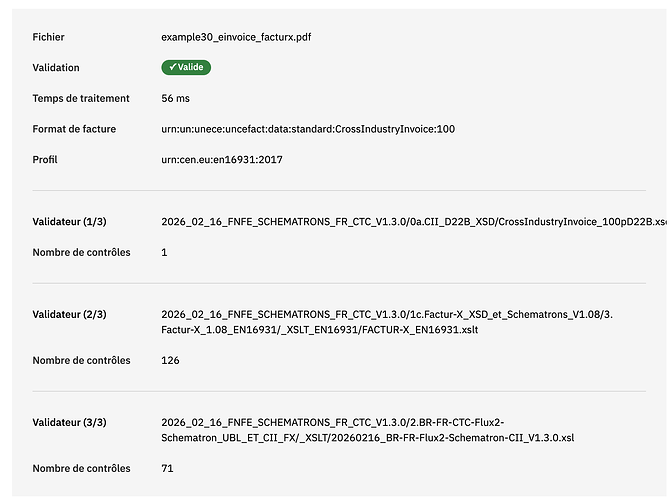Select the BR-FR-Flux2-Schematron-CII_V1.3.0.xsl path
Viewport: 671px width, 500px height.
368,430
